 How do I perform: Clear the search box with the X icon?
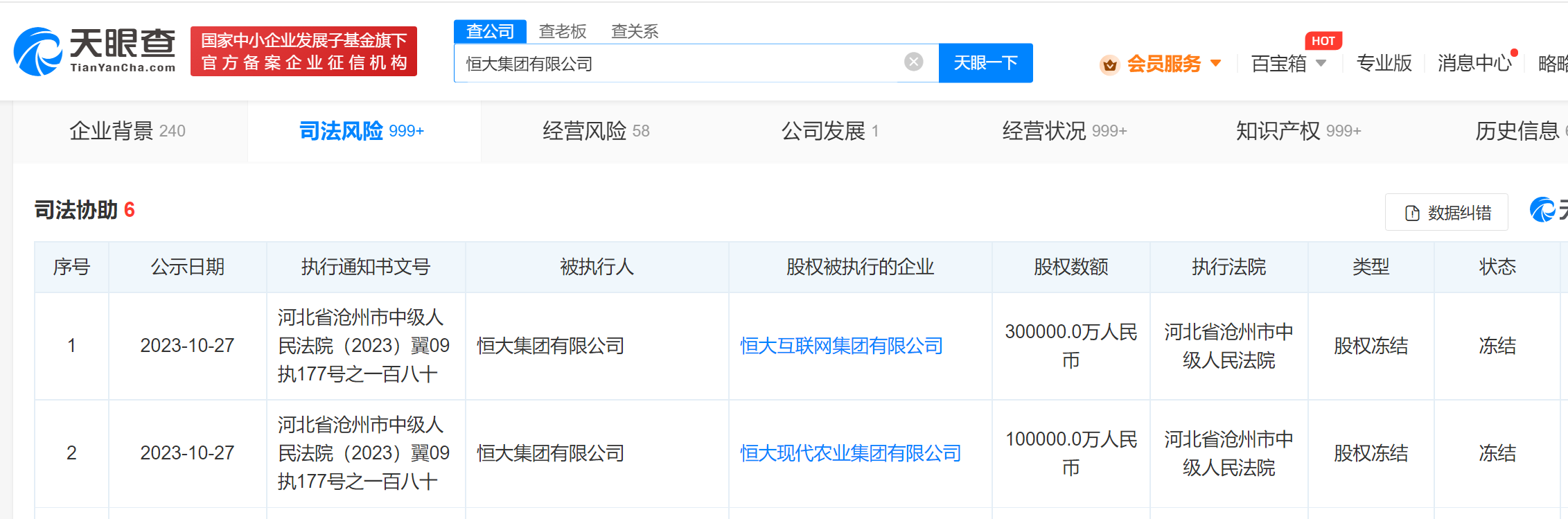tap(914, 62)
